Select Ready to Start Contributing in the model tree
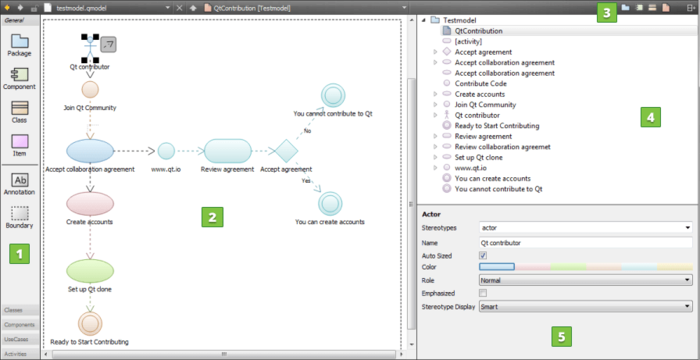This screenshot has width=700, height=360. (497, 126)
